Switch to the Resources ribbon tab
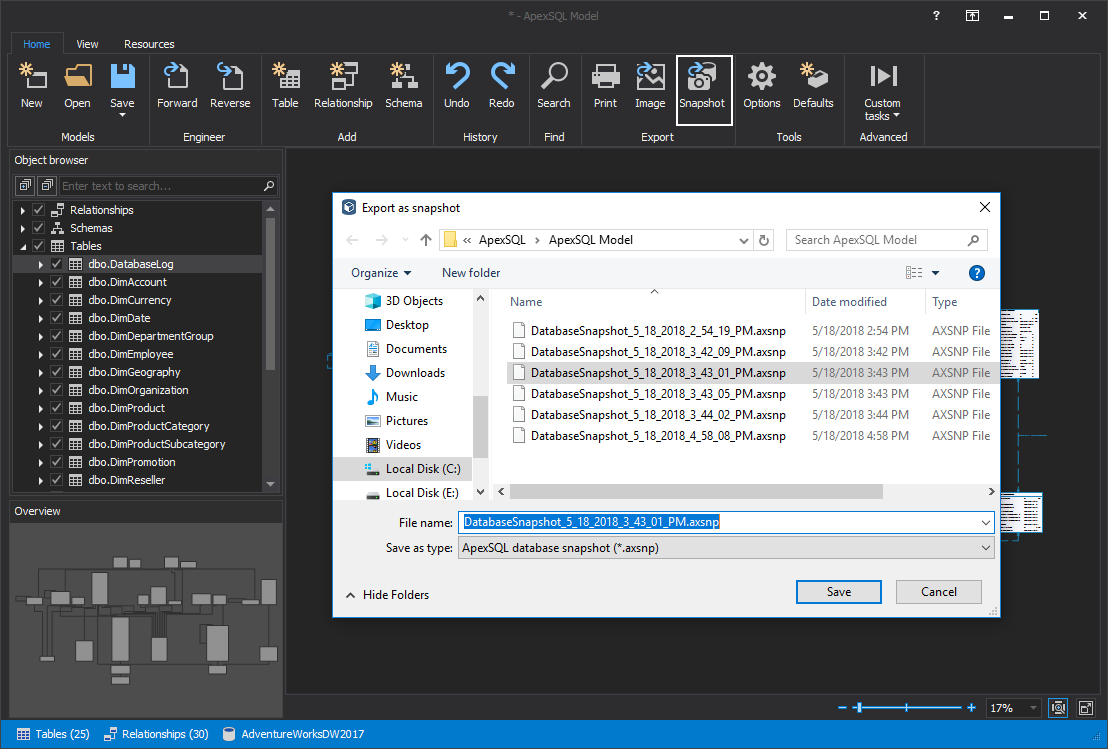 (149, 44)
